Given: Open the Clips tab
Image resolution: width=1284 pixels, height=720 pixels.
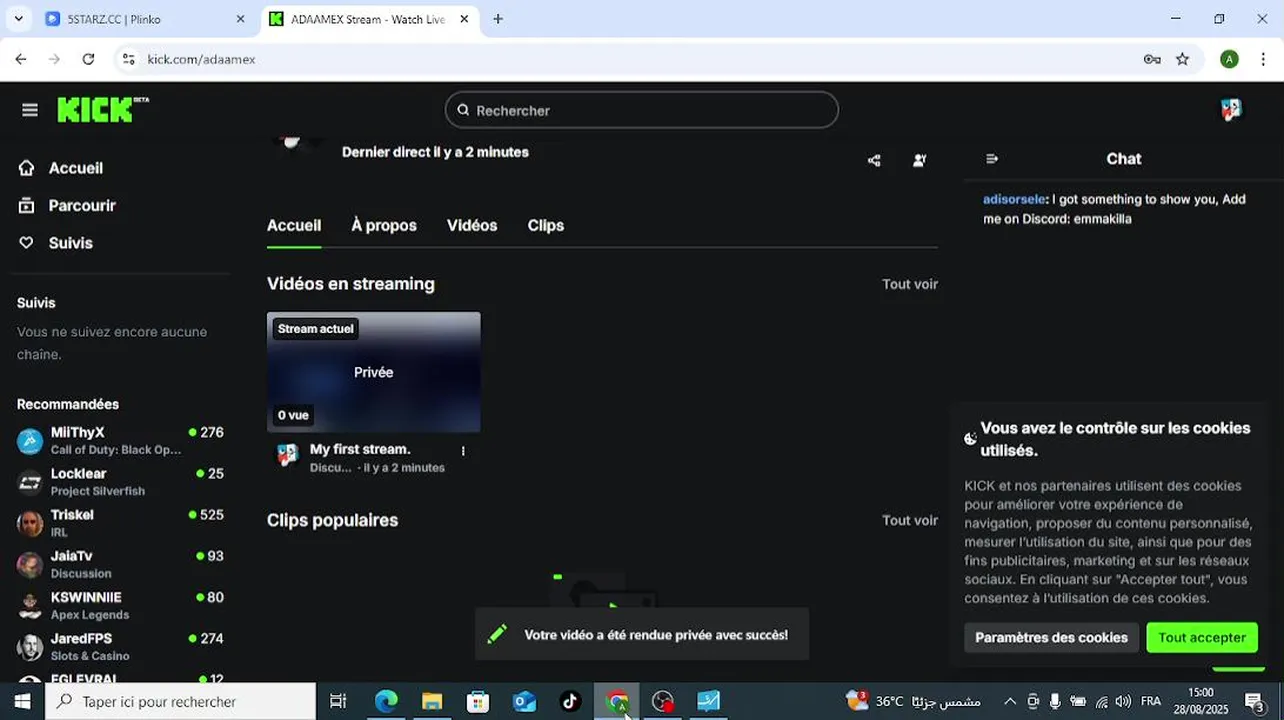Looking at the screenshot, I should pyautogui.click(x=546, y=226).
